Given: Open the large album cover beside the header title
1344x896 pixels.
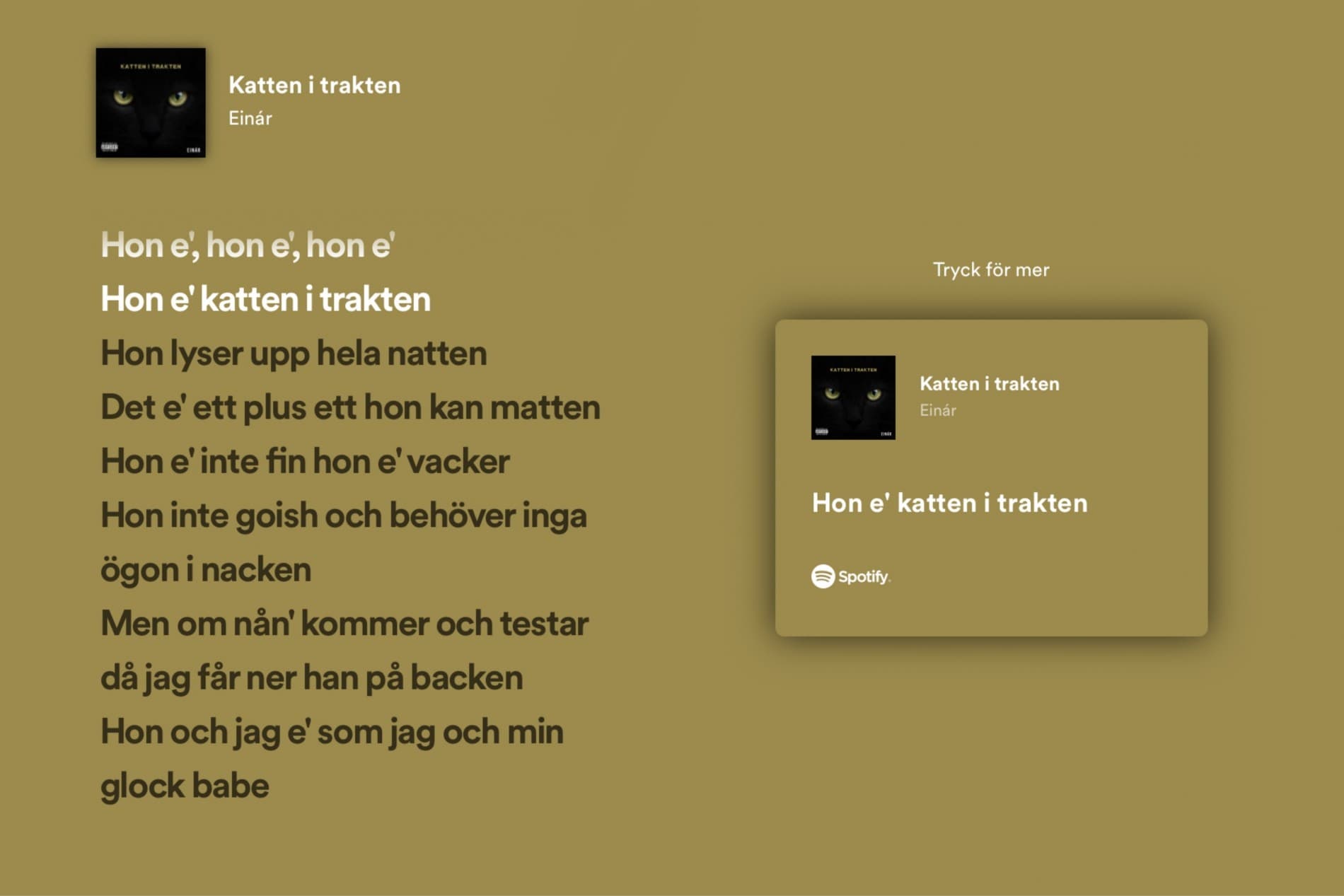Looking at the screenshot, I should tap(151, 103).
